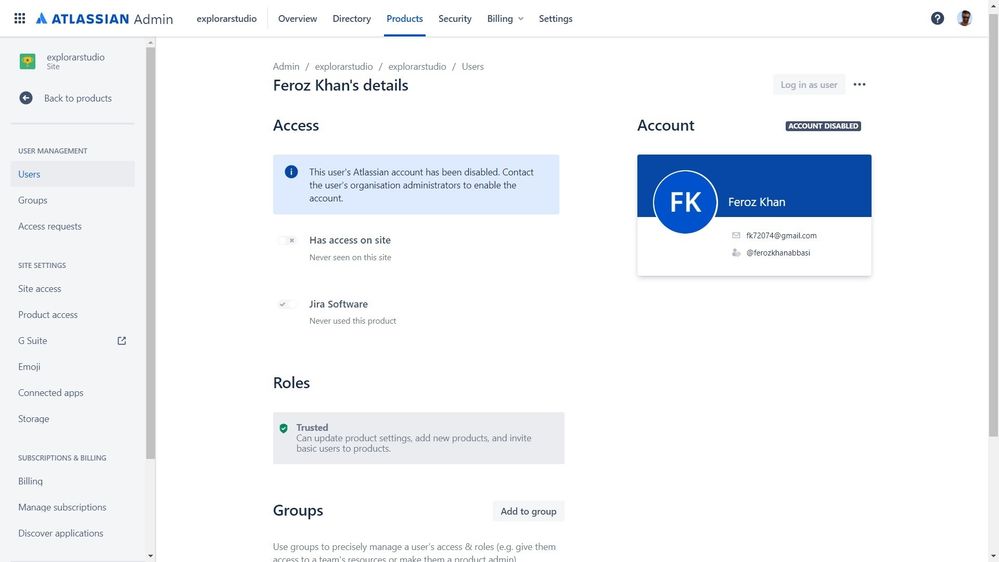Click the Atlassian Admin logo
The height and width of the screenshot is (562, 999).
tap(104, 18)
